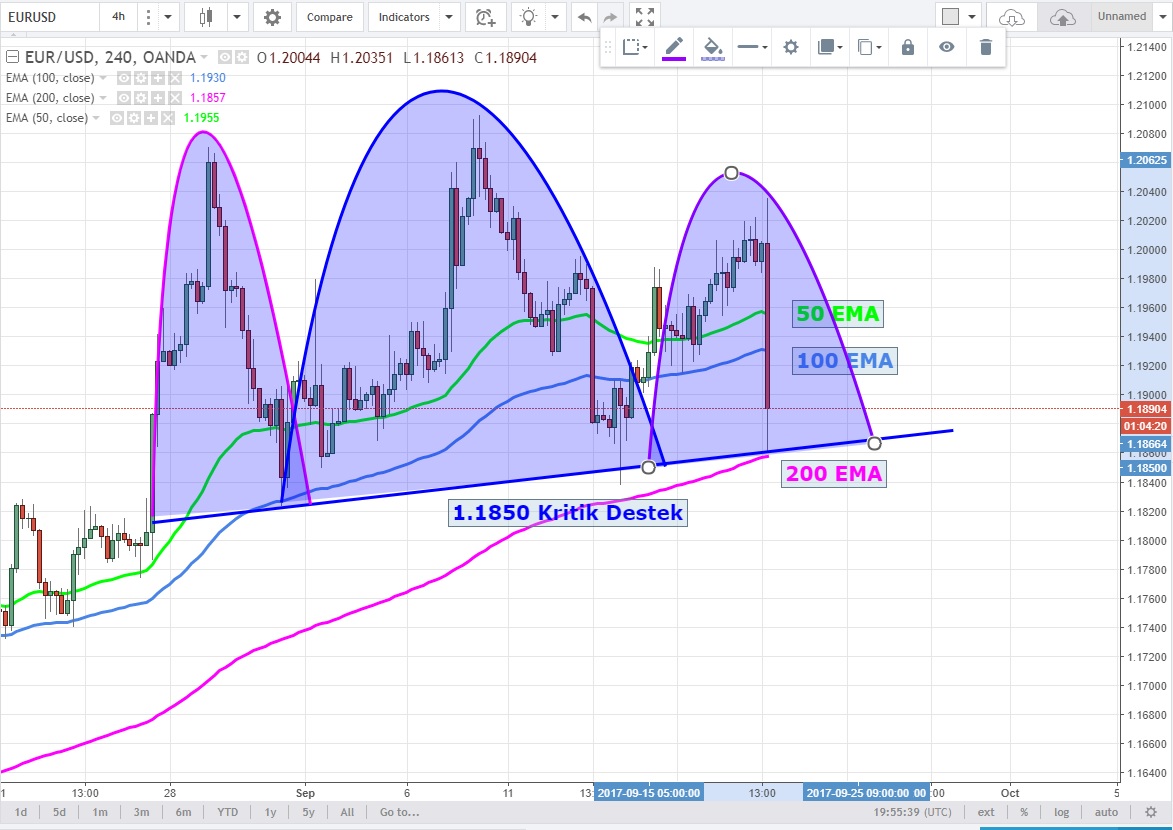Screen dimensions: 1173x830
Task: Undo the last action with the arrow
Action: (584, 17)
